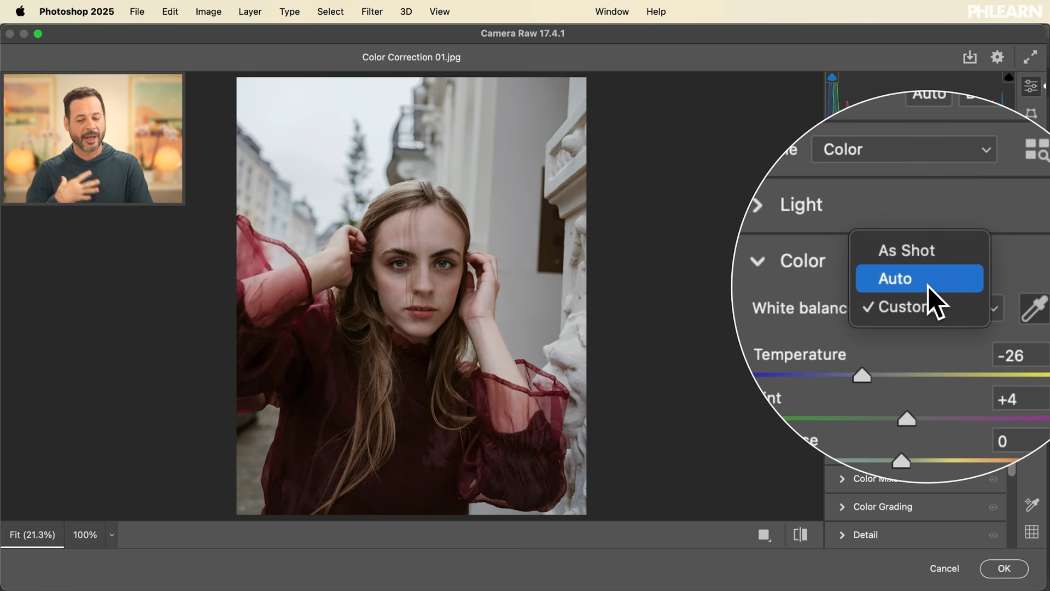Viewport: 1050px width, 591px height.
Task: Click the portrait image preview
Action: (x=411, y=296)
